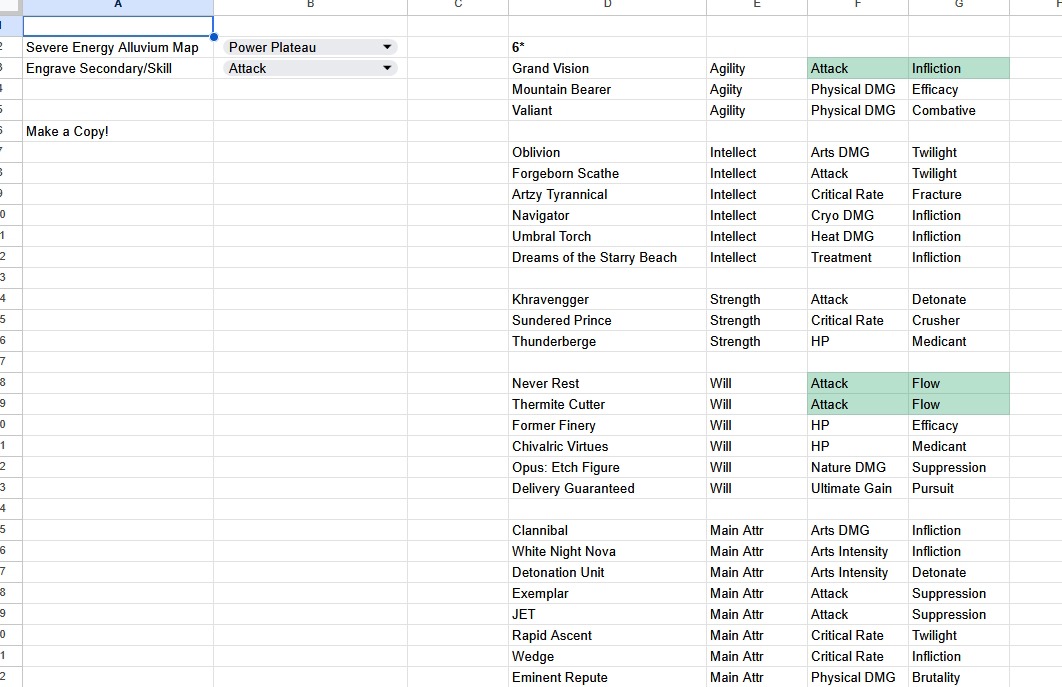This screenshot has width=1062, height=687.
Task: Select the 'Valiant' cell
Action: [x=608, y=110]
